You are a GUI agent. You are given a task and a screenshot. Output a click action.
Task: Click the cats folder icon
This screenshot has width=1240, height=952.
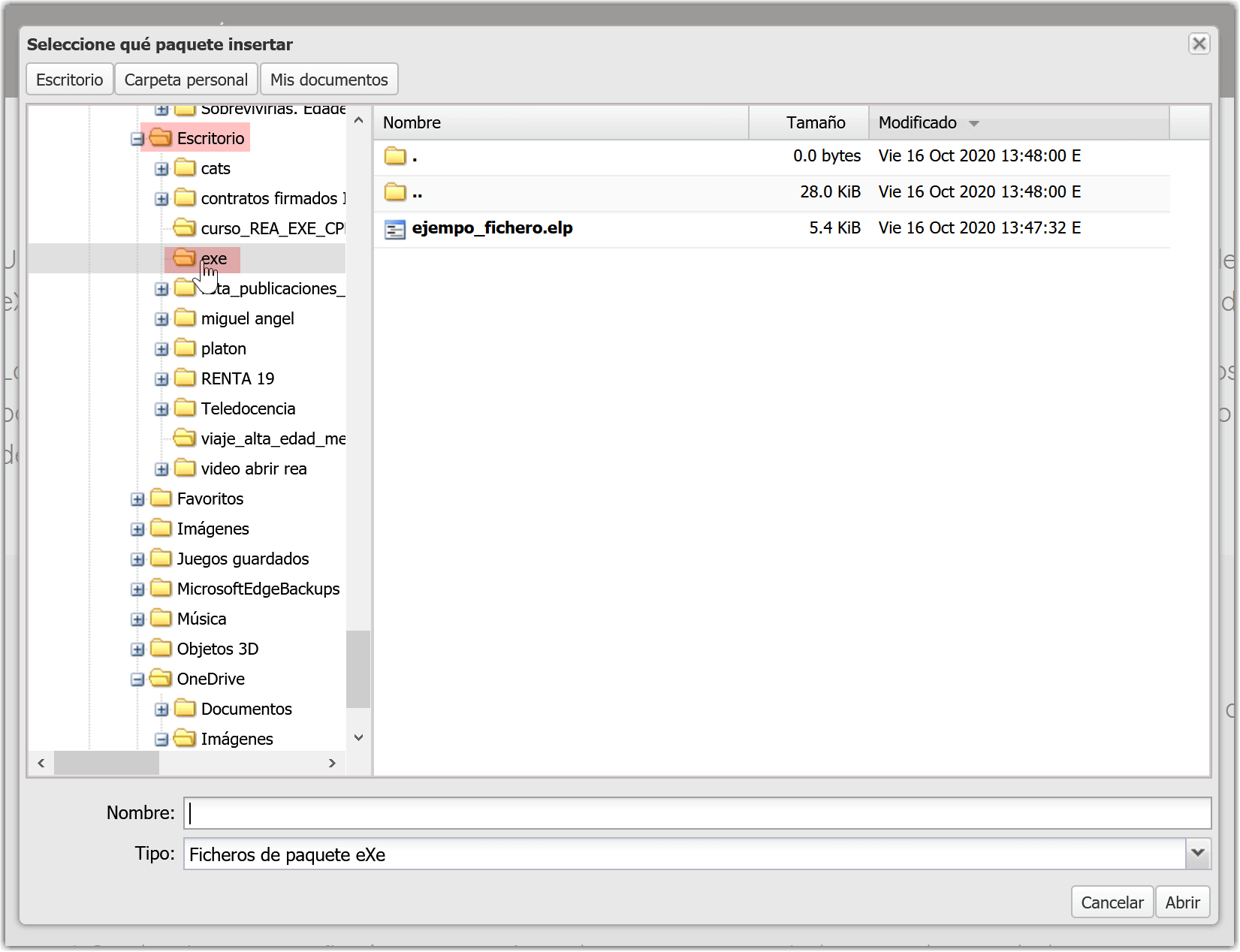coord(185,168)
